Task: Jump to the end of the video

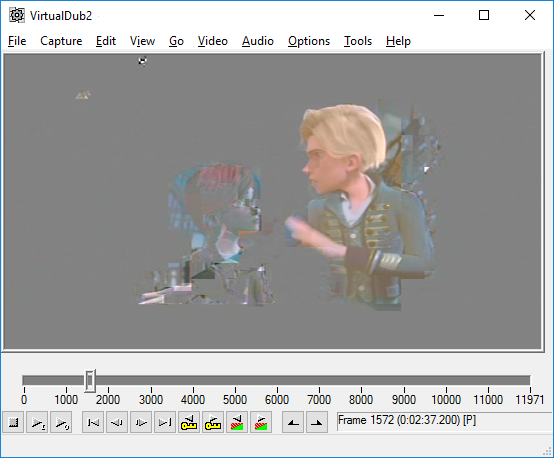Action: 165,422
